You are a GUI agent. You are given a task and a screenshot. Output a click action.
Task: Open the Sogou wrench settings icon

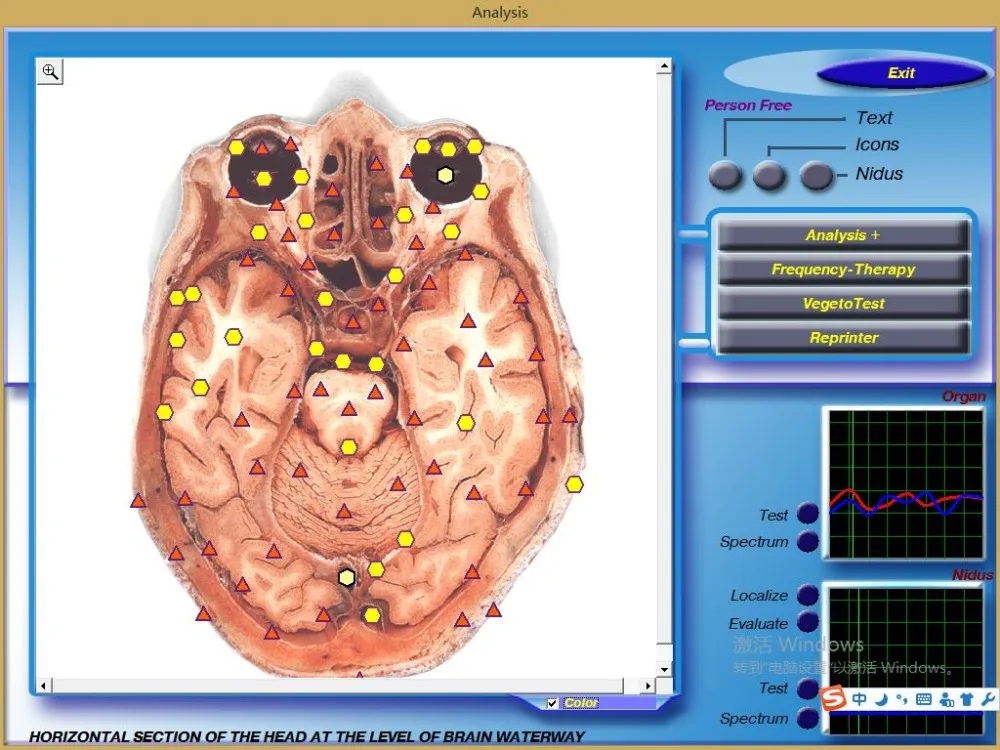(988, 699)
